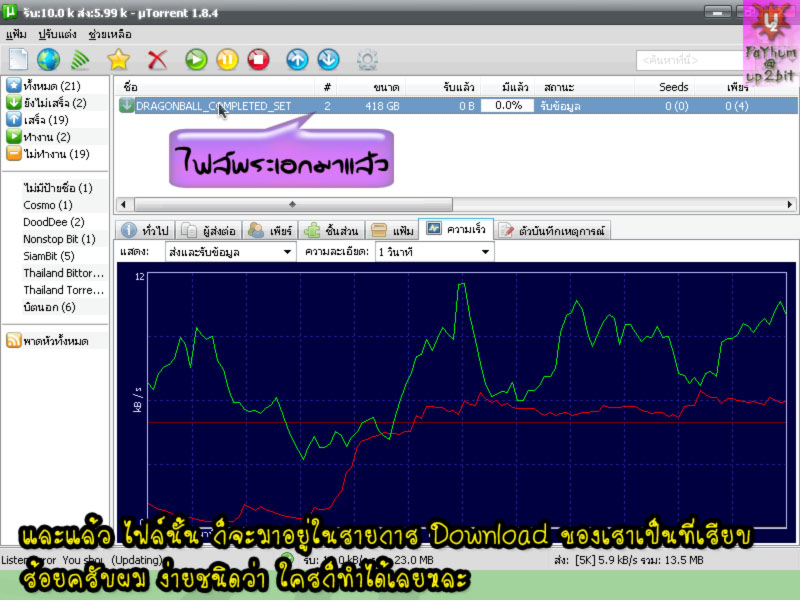Click the Add Torrent blank page icon
The height and width of the screenshot is (600, 800).
click(x=18, y=60)
